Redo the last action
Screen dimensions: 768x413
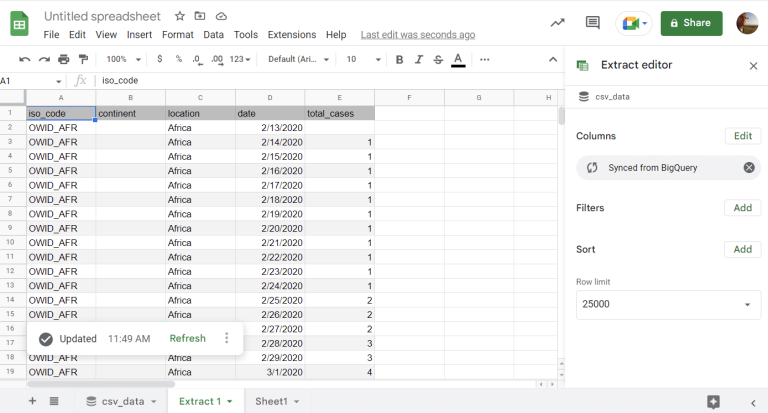click(x=44, y=59)
